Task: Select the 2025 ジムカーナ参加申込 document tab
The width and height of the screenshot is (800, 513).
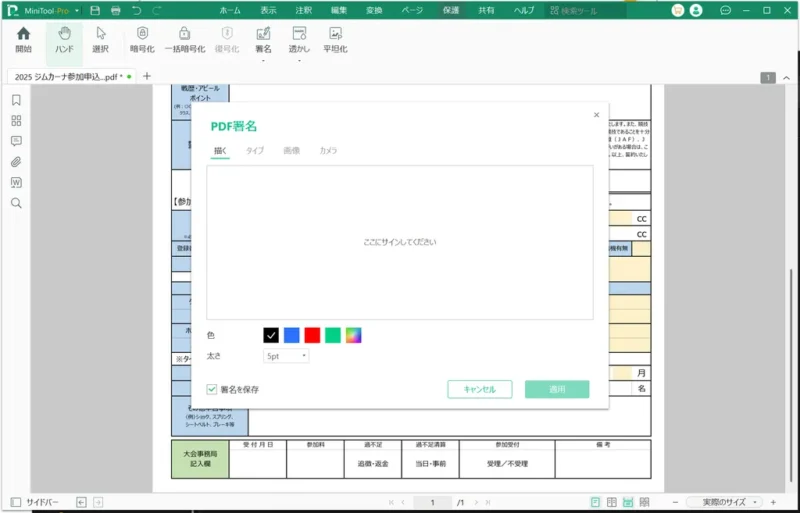Action: pyautogui.click(x=72, y=77)
